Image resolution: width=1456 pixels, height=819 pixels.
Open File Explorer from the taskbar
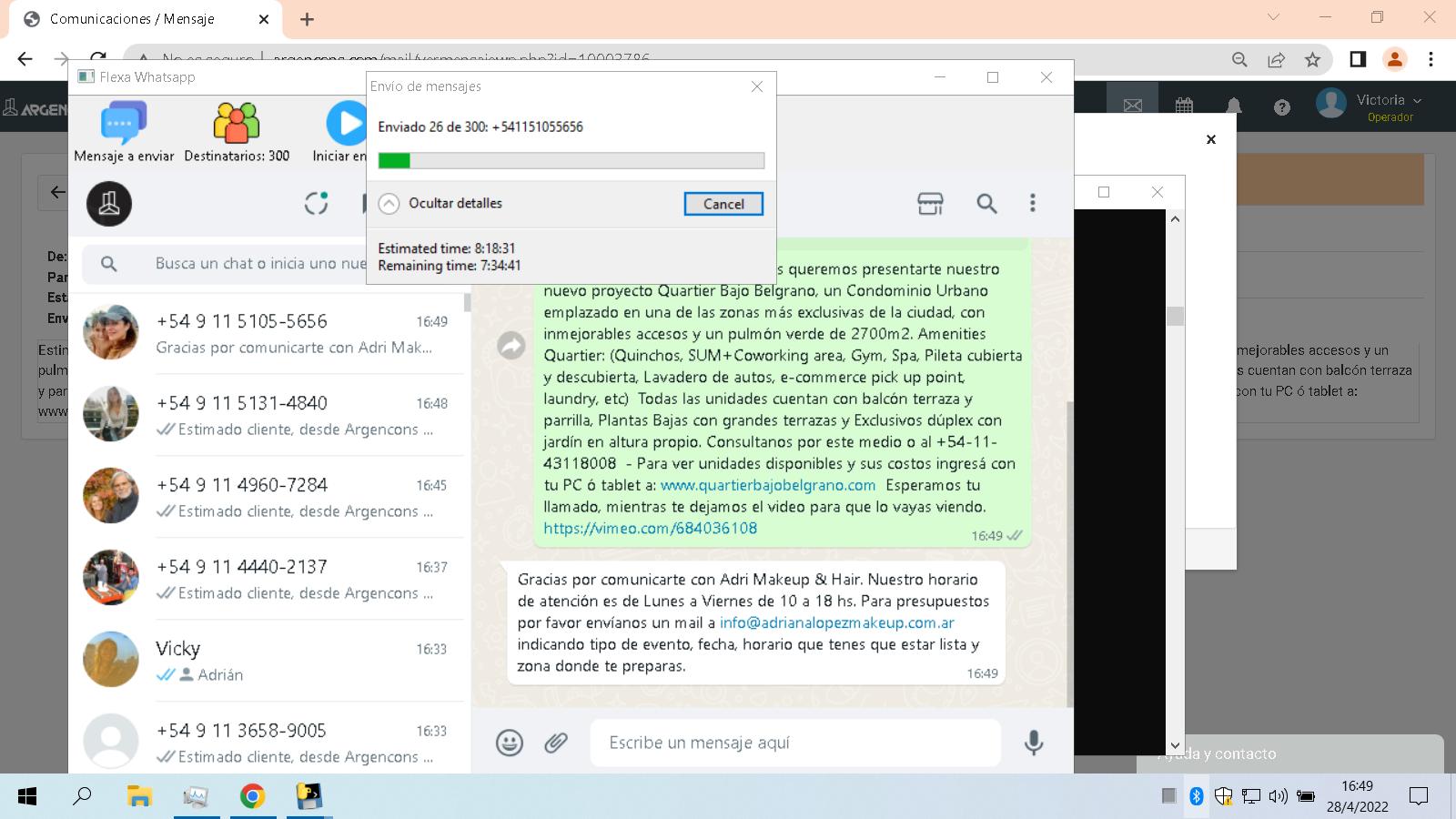coord(139,796)
